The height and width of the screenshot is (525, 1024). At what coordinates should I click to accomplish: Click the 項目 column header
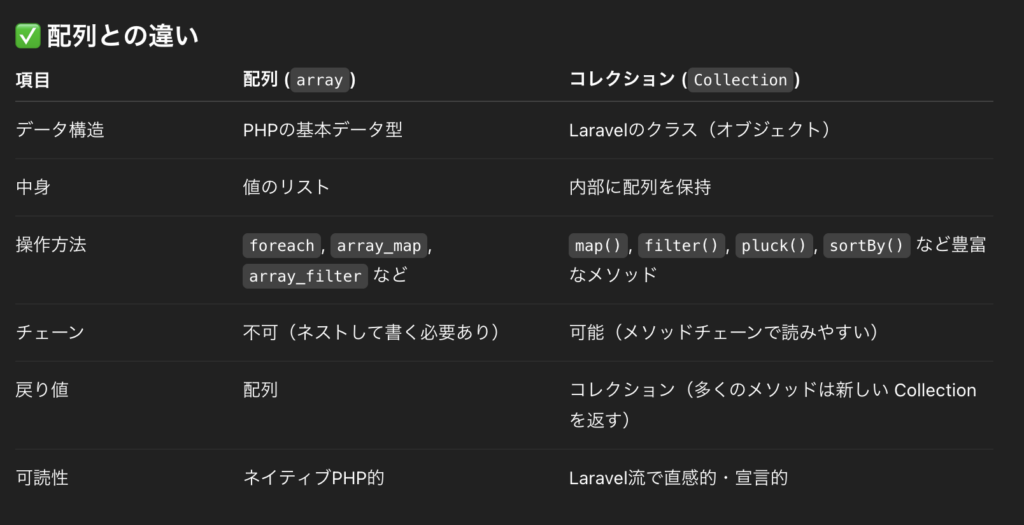tap(33, 80)
